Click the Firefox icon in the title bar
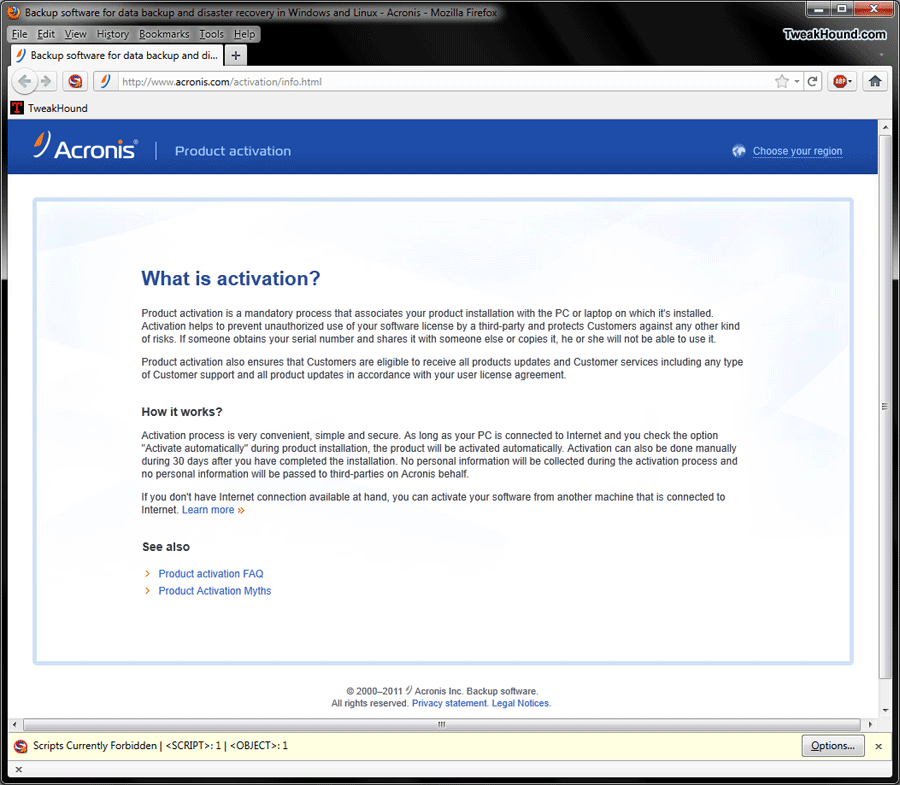 pos(14,12)
